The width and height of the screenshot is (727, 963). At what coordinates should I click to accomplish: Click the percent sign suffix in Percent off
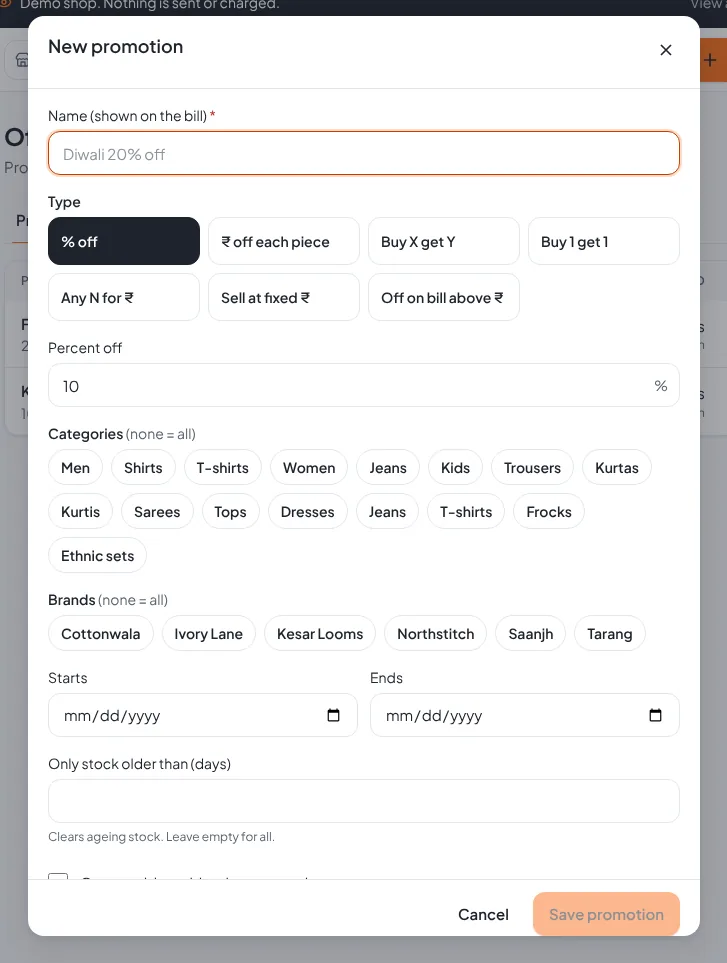pyautogui.click(x=661, y=386)
